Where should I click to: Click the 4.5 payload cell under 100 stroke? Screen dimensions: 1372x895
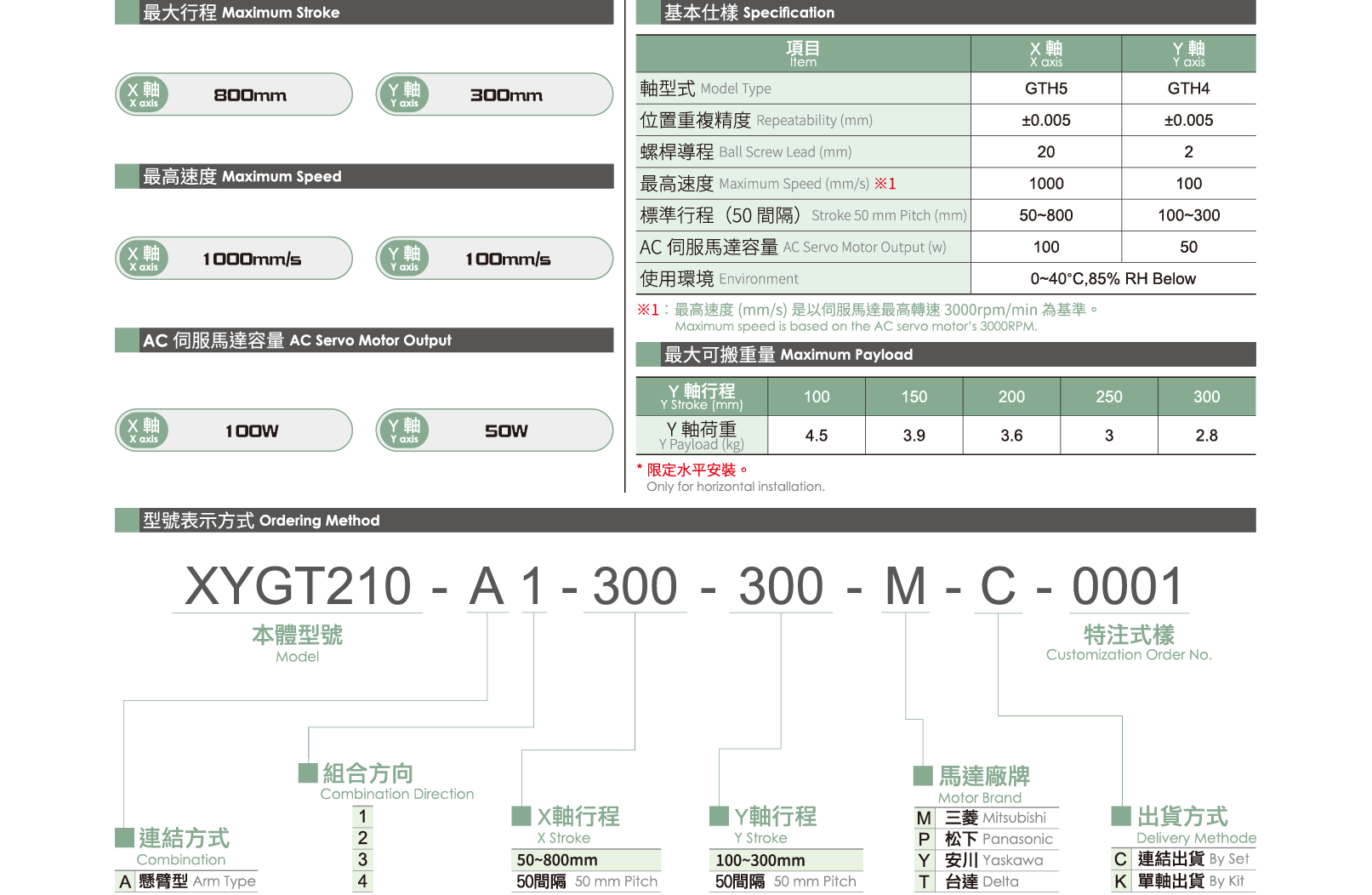click(x=816, y=436)
